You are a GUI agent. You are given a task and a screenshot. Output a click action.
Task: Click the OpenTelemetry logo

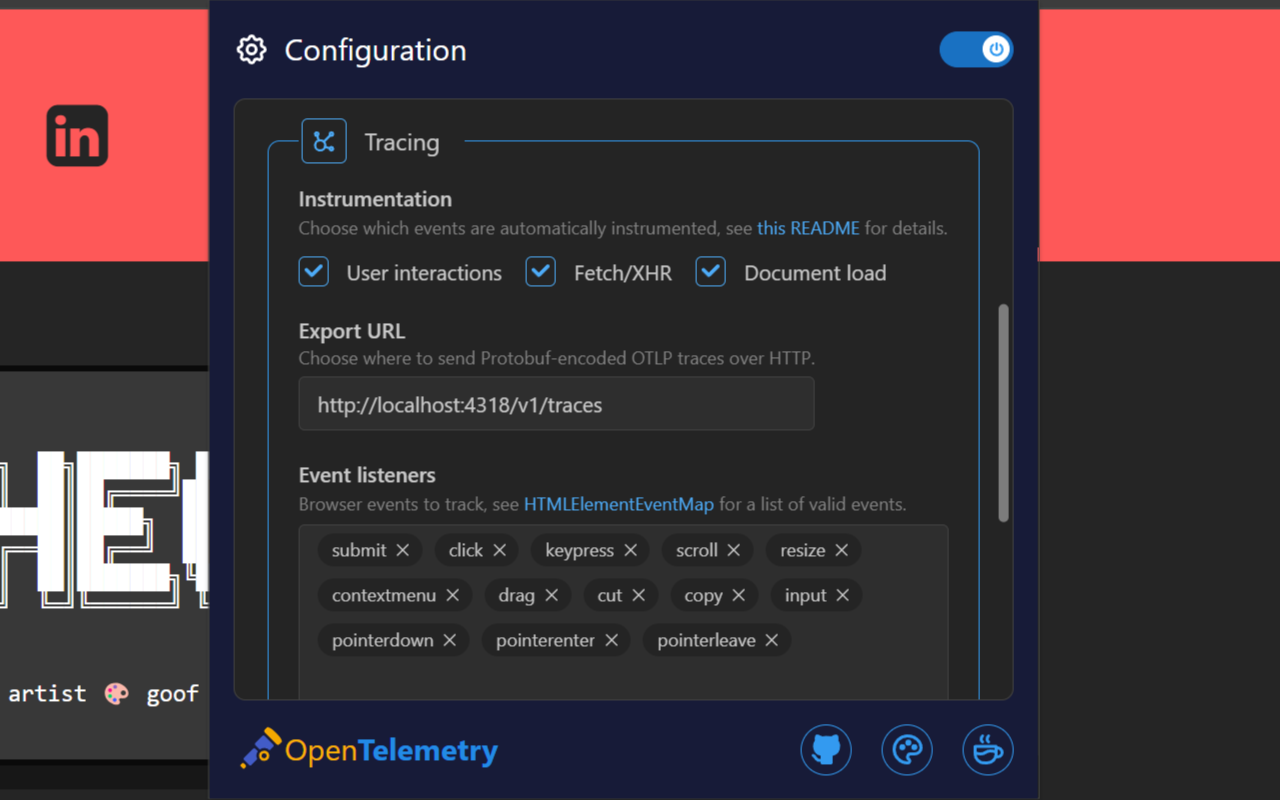click(368, 748)
